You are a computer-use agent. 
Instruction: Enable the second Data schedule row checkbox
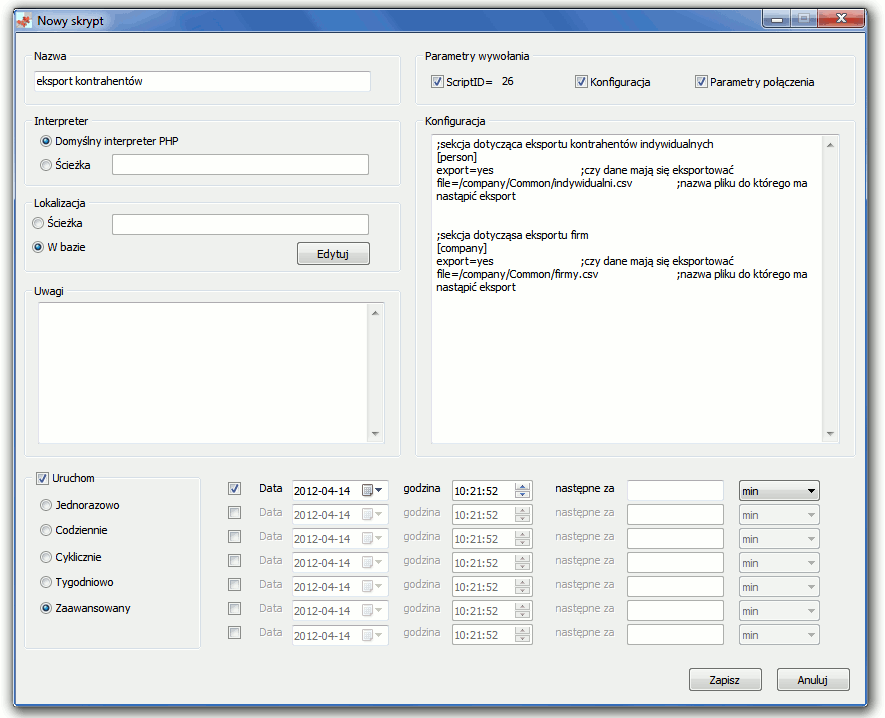234,513
